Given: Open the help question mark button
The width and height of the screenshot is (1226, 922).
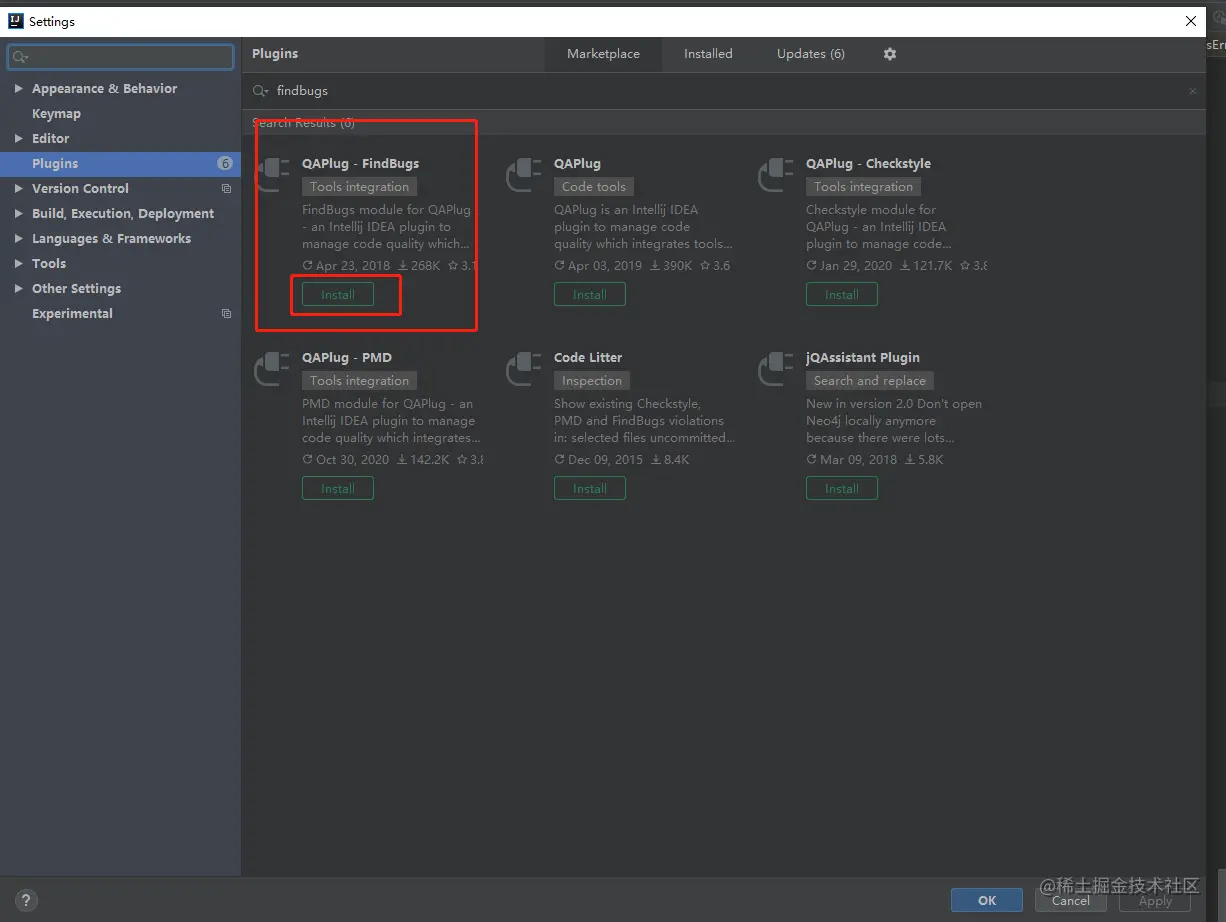Looking at the screenshot, I should 27,900.
